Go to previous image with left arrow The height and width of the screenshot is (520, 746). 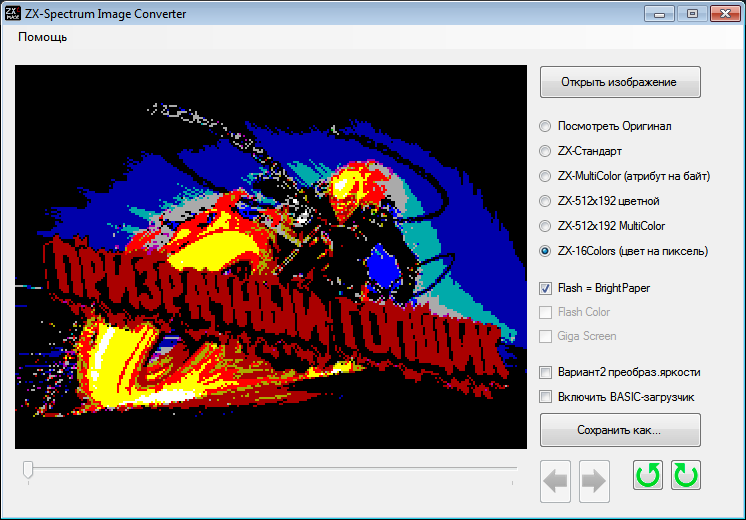555,481
